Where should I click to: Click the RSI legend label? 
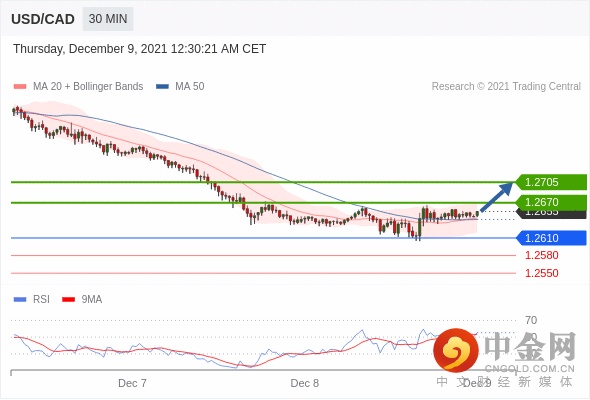tap(41, 300)
